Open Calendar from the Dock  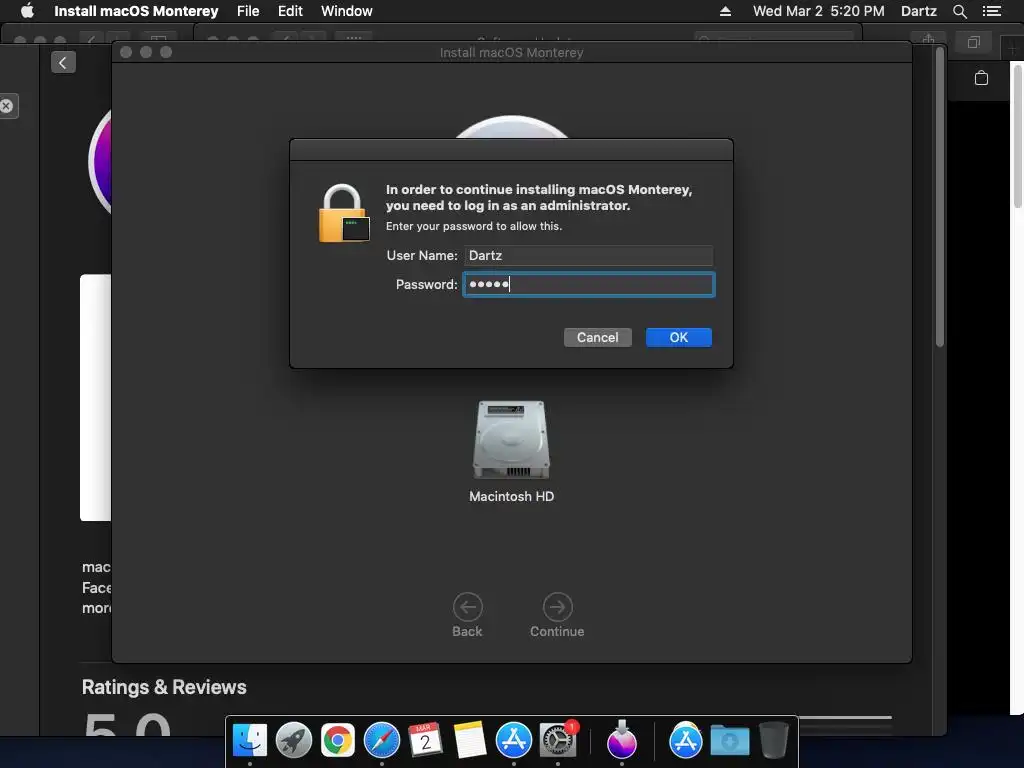coord(425,741)
